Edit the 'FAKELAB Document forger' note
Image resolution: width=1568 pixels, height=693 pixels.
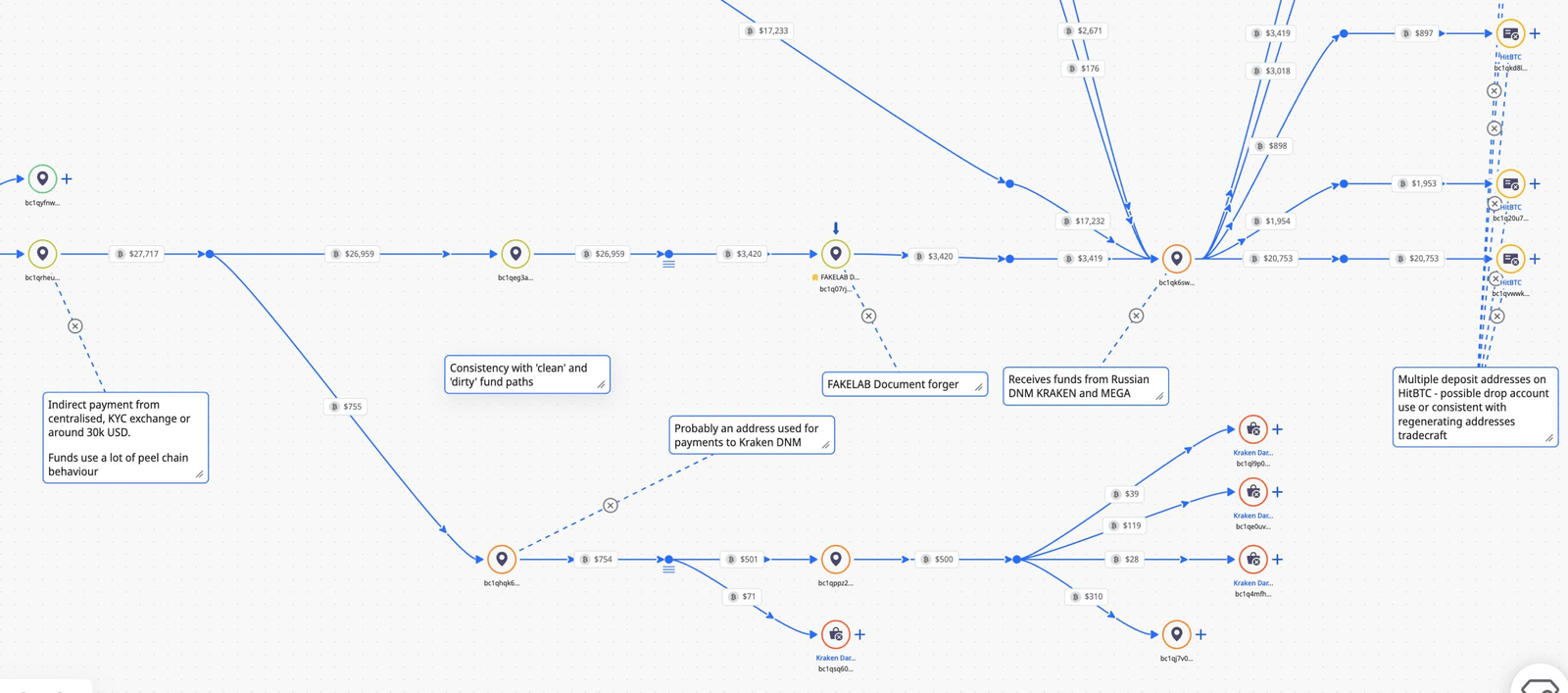[x=905, y=384]
